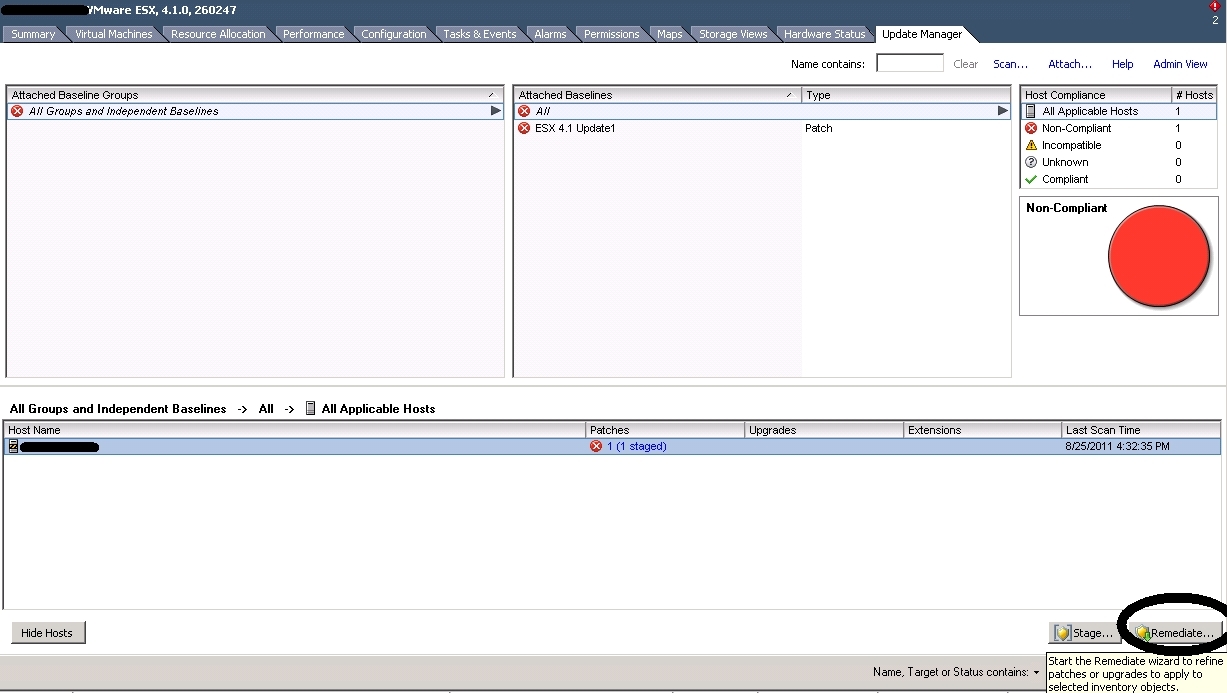This screenshot has height=693, width=1227.
Task: Select the Compliant compliance row
Action: 1118,179
